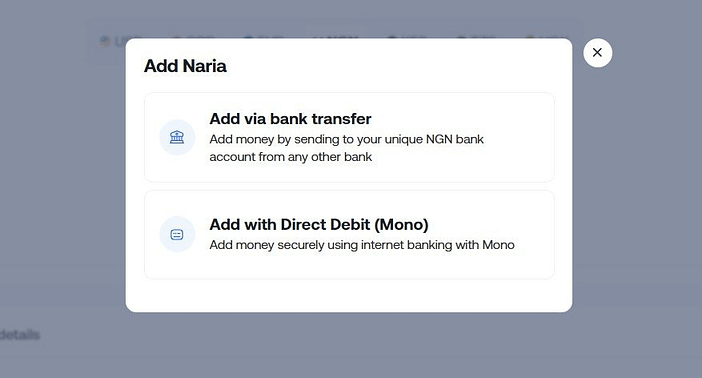Viewport: 702px width, 378px height.
Task: Click 'account from any other bank' text line
Action: [291, 157]
